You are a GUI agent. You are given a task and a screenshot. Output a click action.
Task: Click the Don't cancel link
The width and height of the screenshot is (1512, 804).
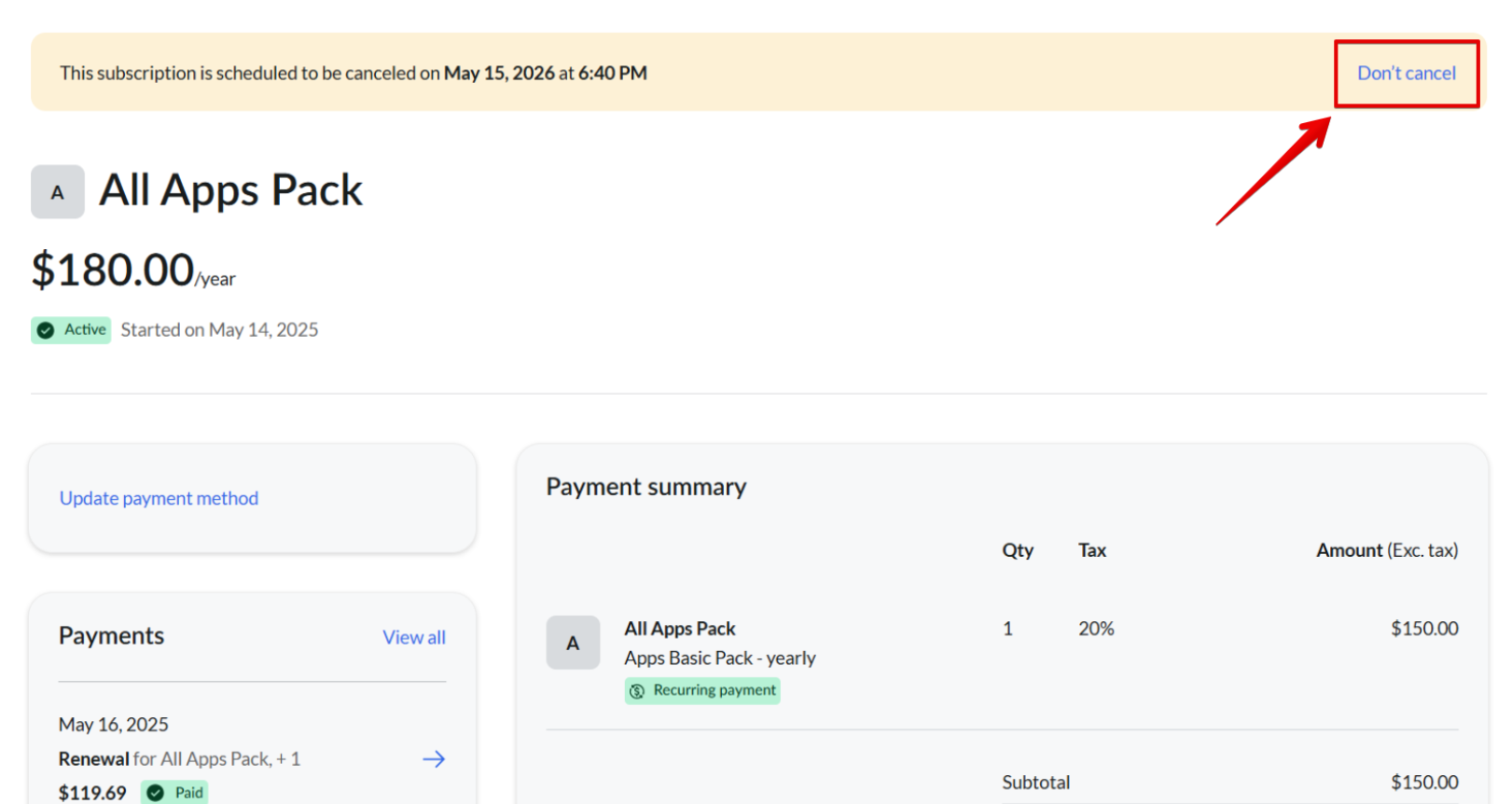pos(1406,73)
